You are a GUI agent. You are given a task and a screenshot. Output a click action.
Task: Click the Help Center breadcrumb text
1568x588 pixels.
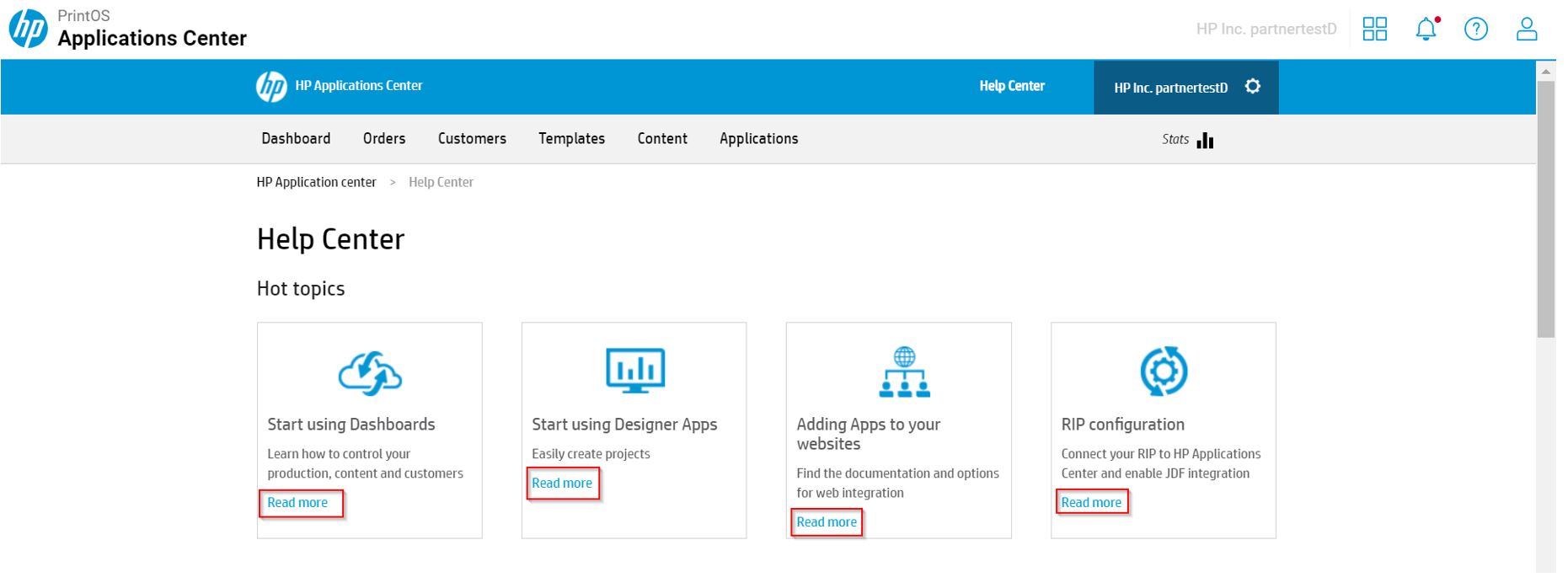[441, 182]
